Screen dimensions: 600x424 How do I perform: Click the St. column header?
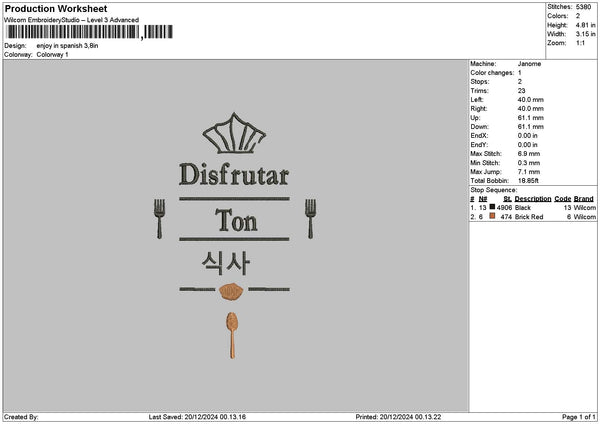point(507,199)
